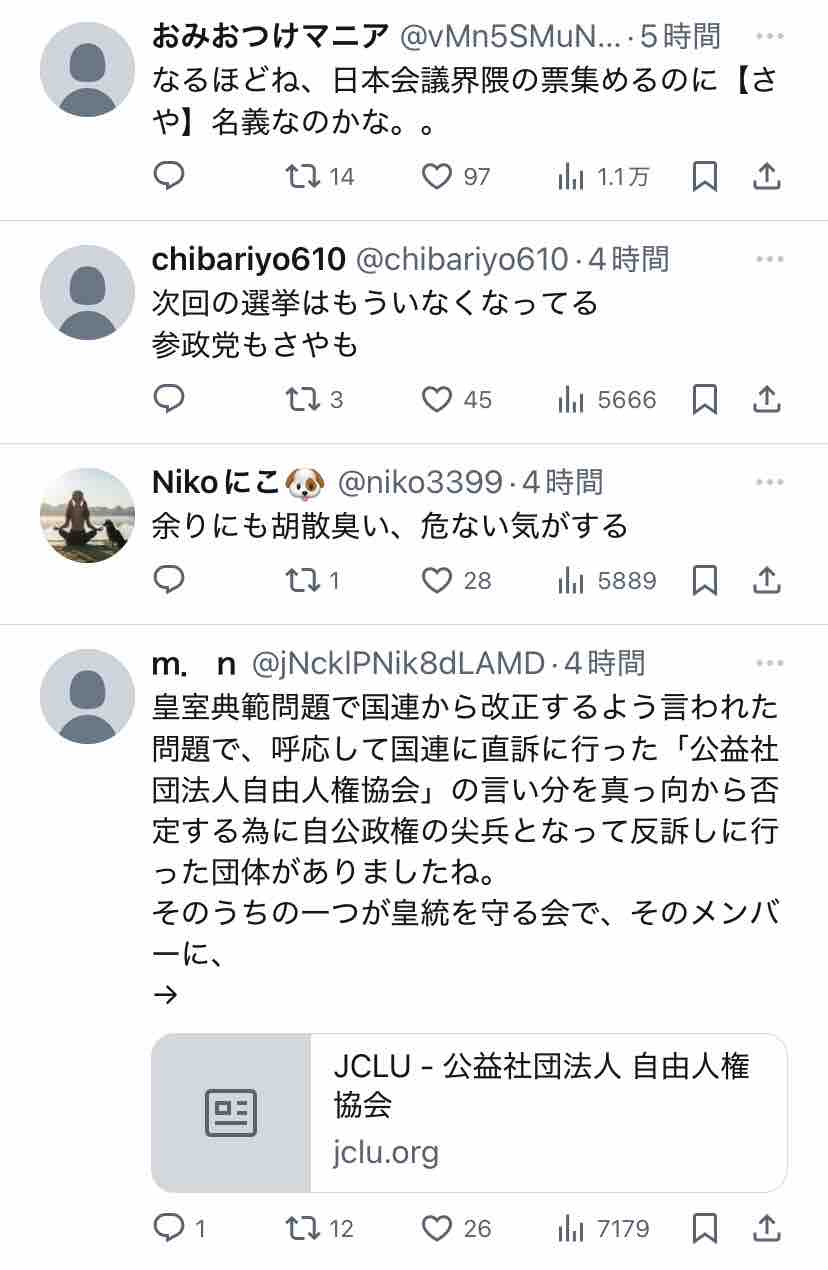This screenshot has height=1270, width=828.
Task: Reply to Nikoにこ's tweet
Action: click(x=169, y=580)
